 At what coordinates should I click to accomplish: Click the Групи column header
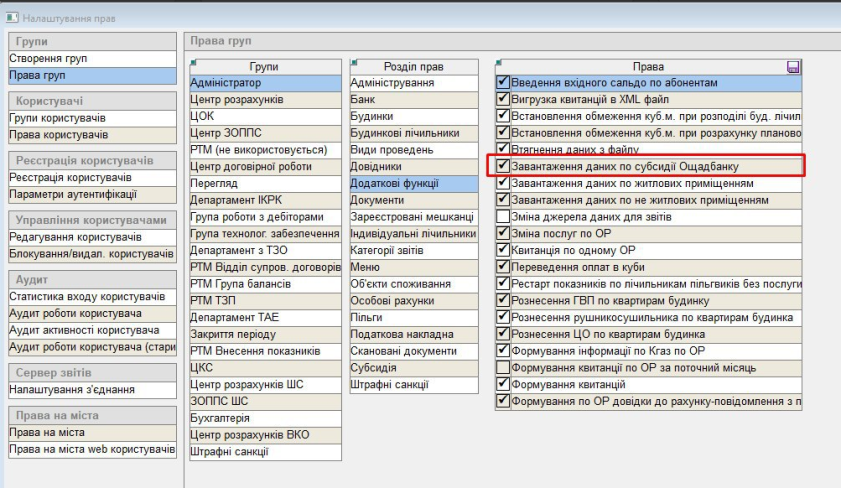click(x=264, y=67)
